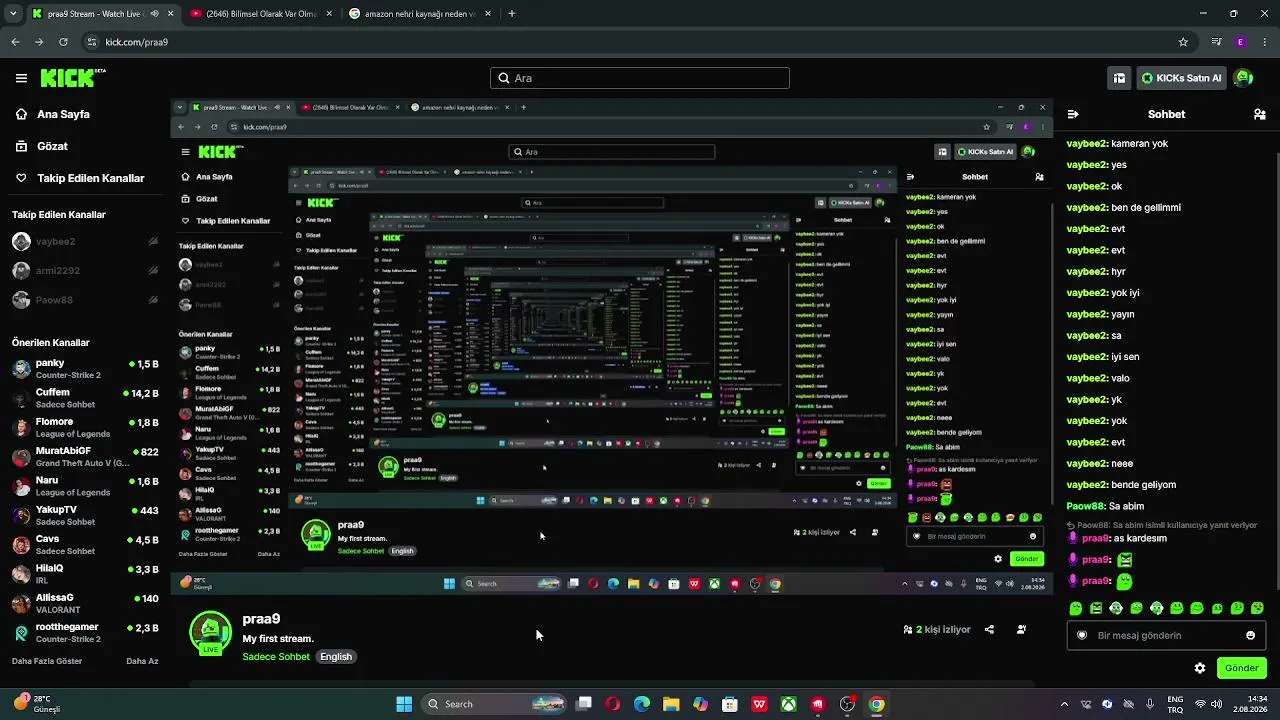Open recommended channel panky in the main sidebar
The image size is (1280, 720).
pos(85,369)
